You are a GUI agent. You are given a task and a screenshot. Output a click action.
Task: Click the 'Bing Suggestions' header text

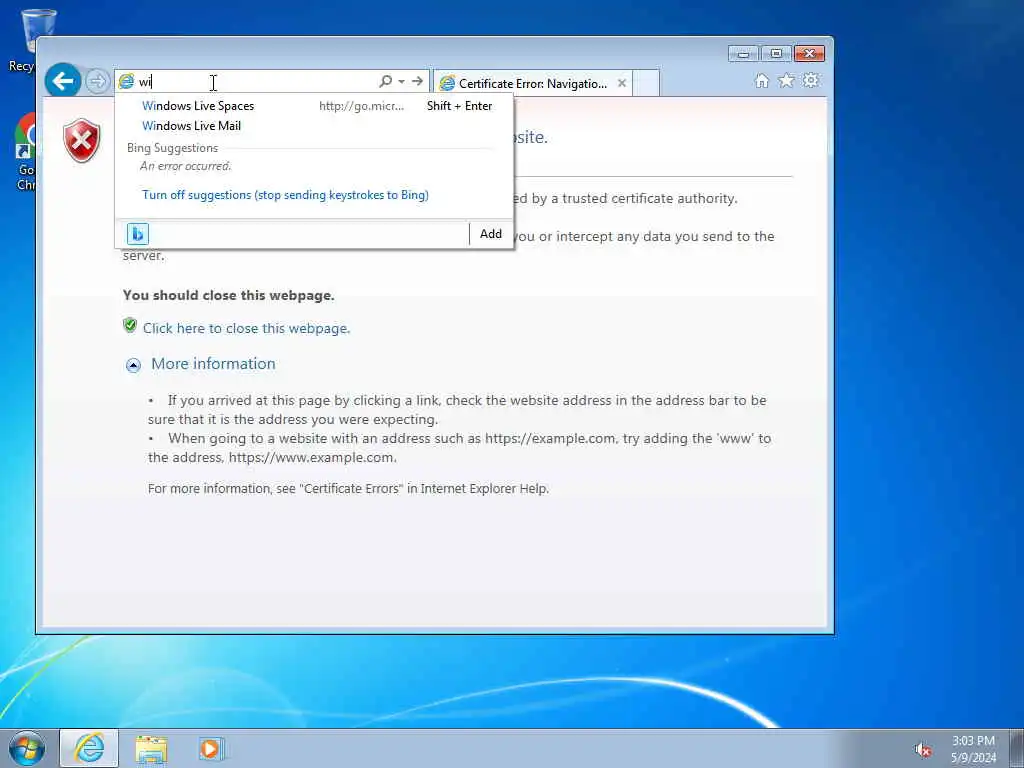click(172, 148)
